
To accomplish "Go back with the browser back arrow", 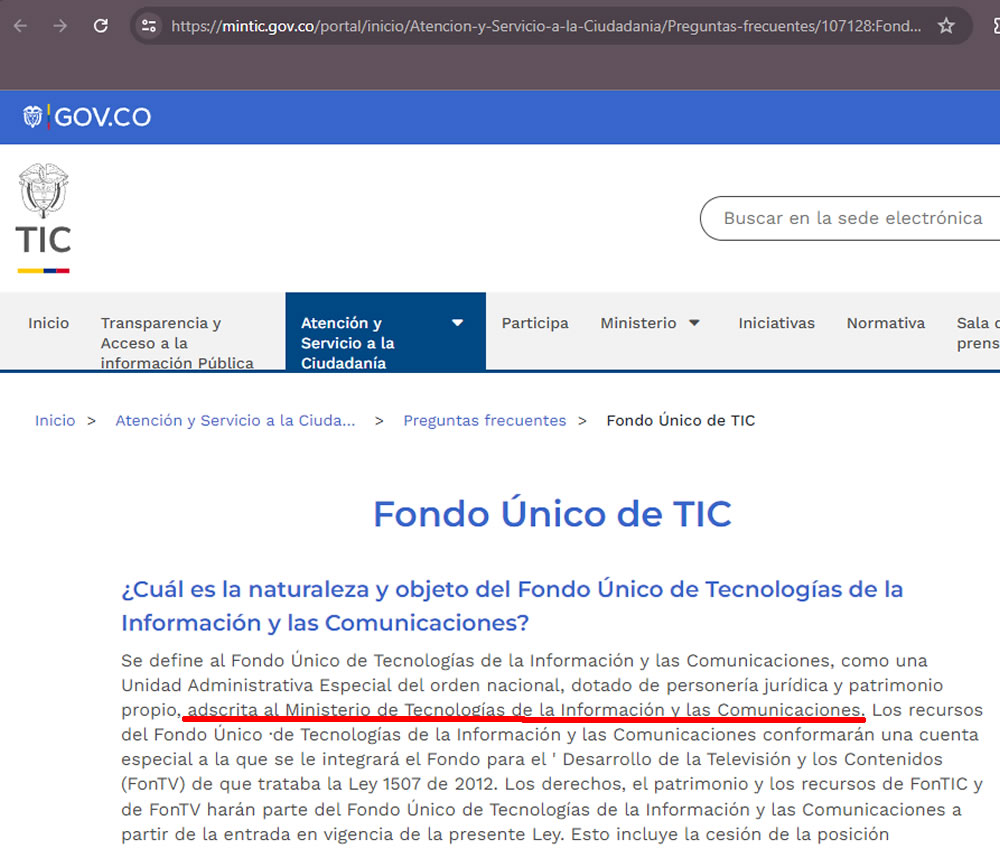I will [20, 26].
